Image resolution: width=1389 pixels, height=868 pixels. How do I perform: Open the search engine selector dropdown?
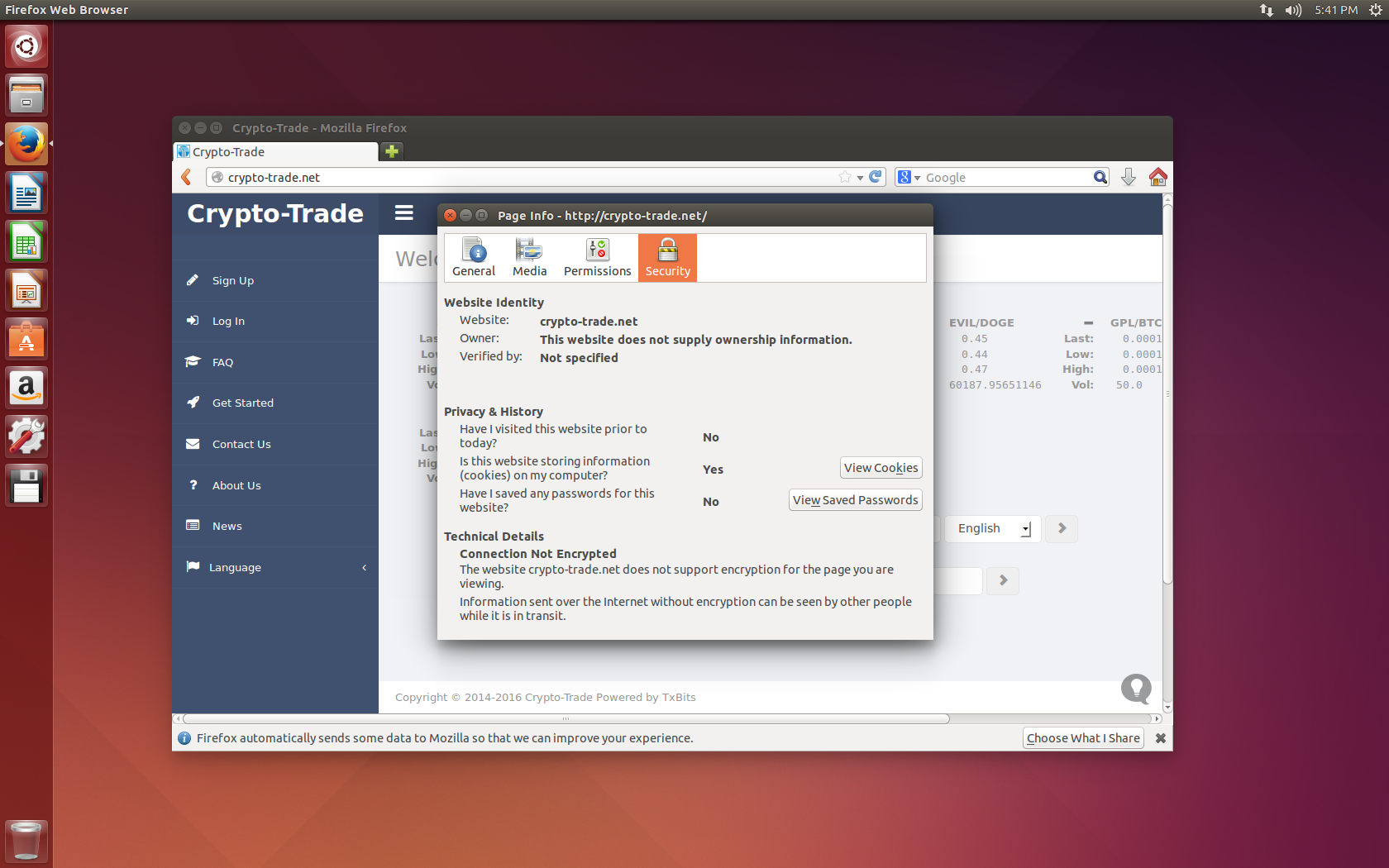click(909, 178)
